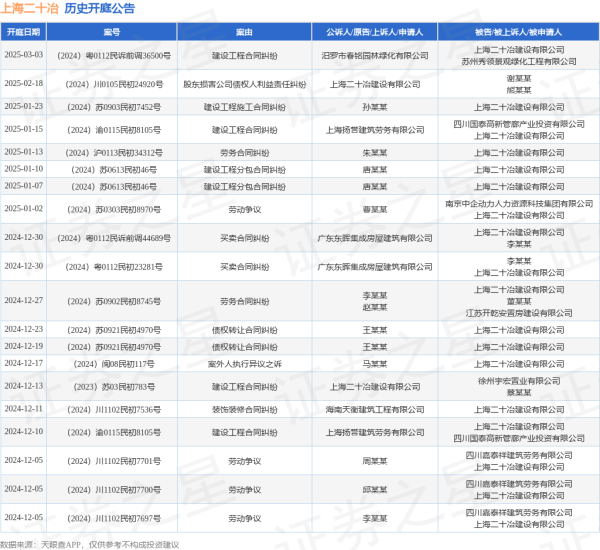Select cause 案外人执行异议之诉

tap(245, 364)
